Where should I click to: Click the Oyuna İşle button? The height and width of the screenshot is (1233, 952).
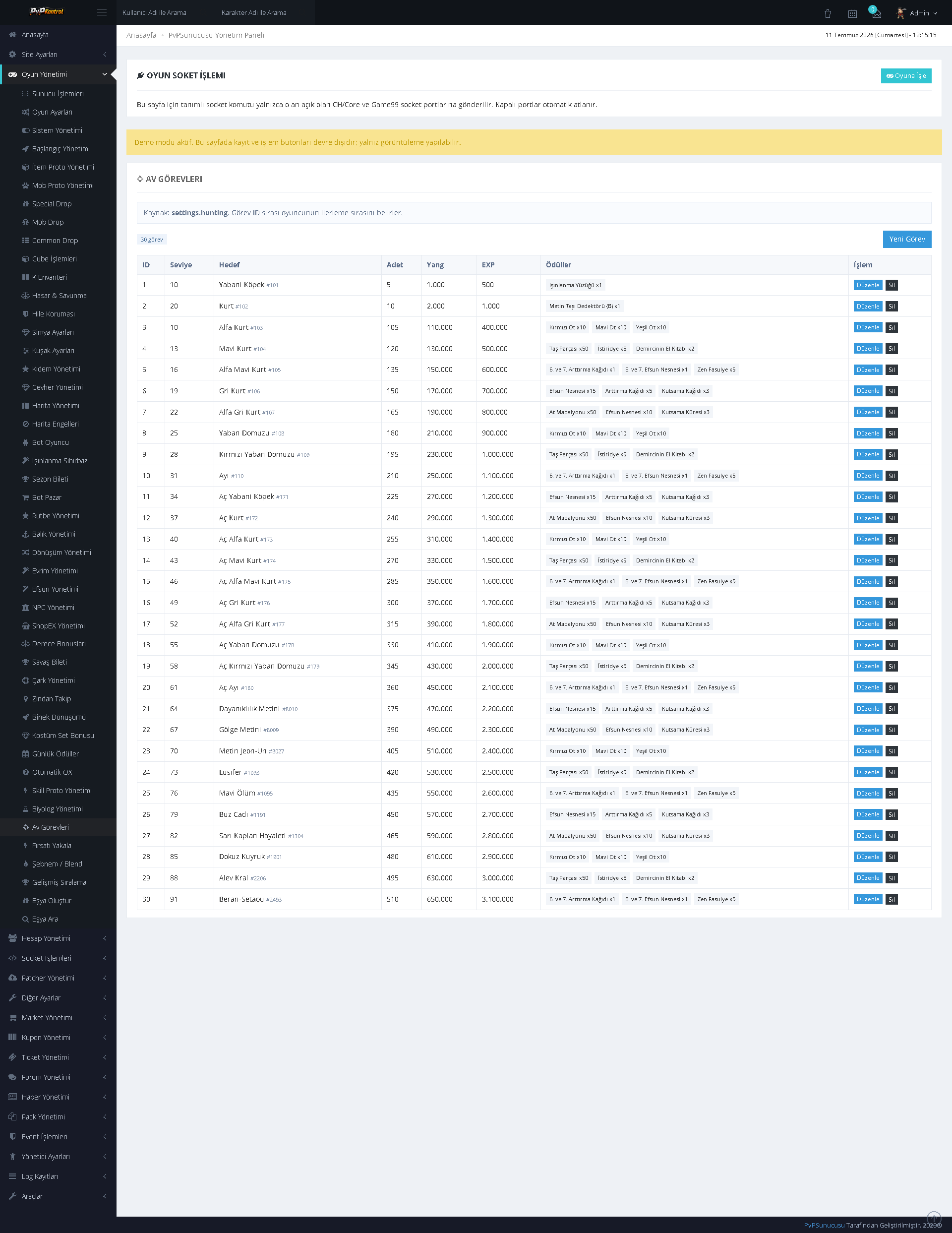[906, 76]
